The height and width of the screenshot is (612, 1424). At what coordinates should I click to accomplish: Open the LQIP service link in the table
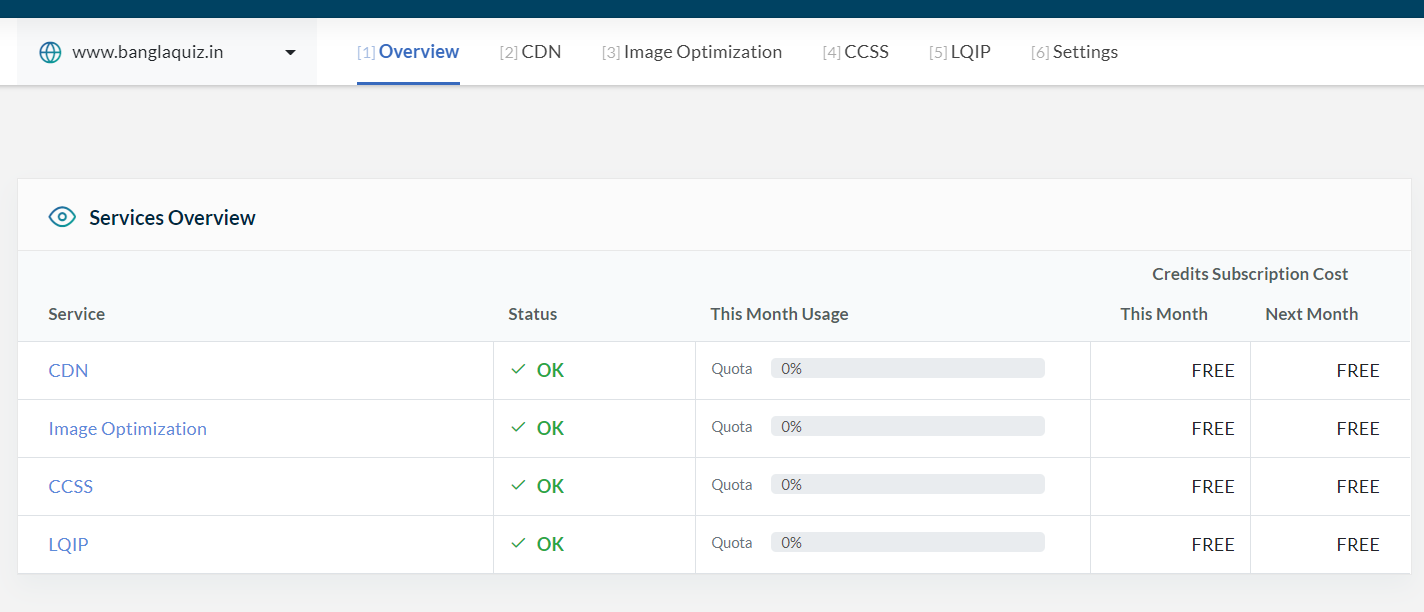[x=68, y=545]
